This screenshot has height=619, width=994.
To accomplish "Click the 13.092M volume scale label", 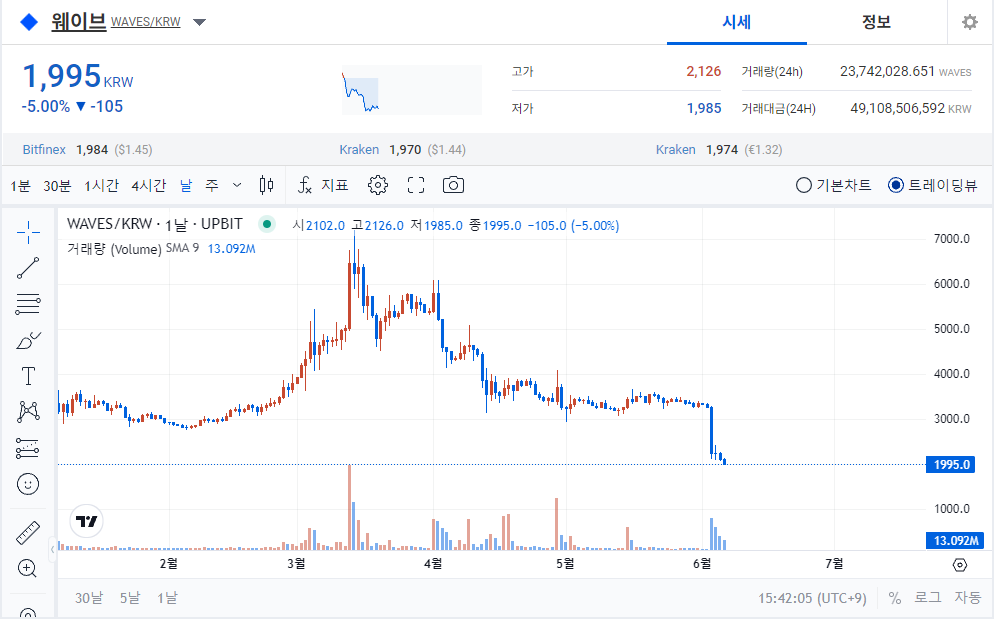I will click(x=955, y=540).
